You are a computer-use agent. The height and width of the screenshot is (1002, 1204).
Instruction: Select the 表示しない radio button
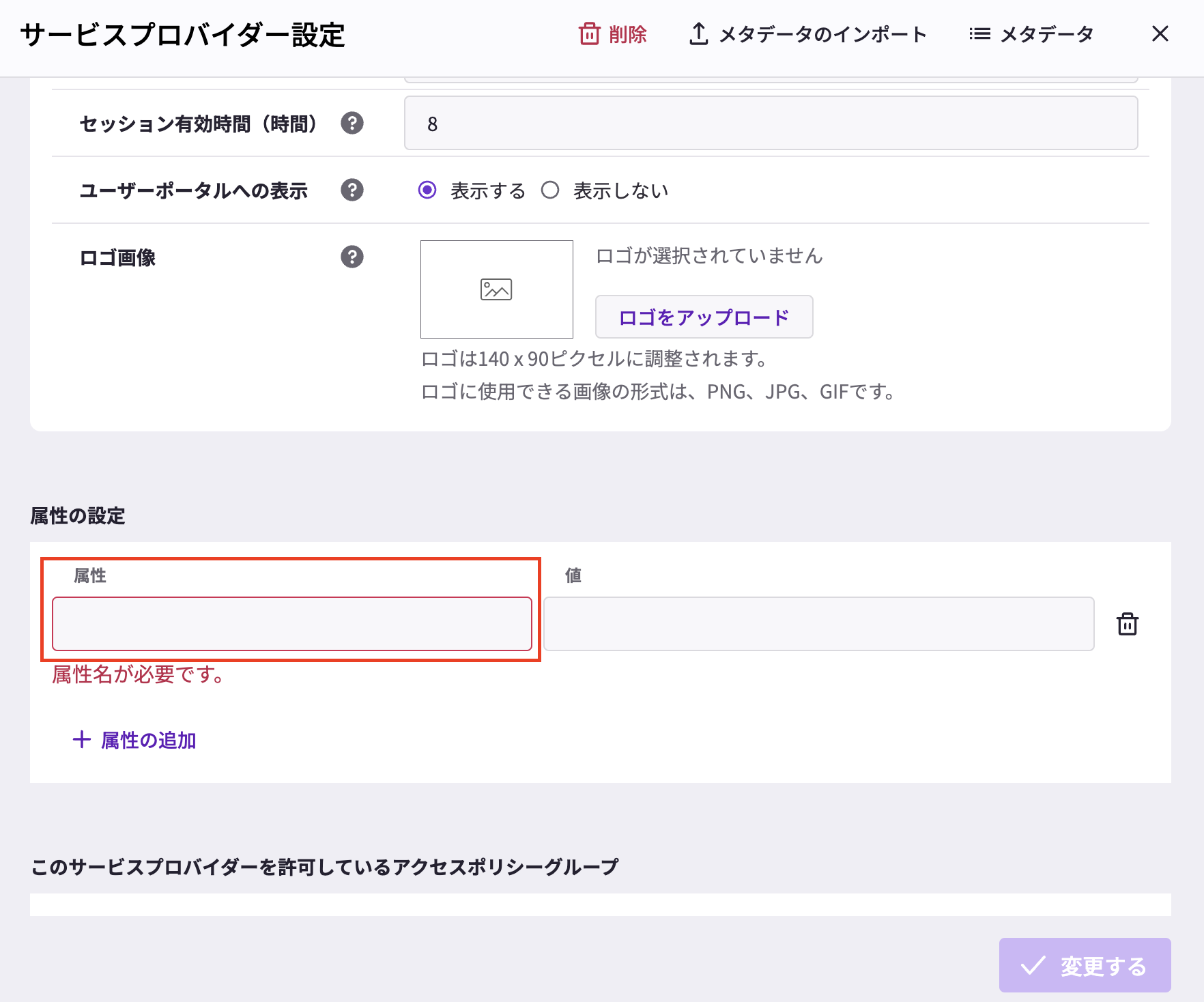pyautogui.click(x=550, y=190)
